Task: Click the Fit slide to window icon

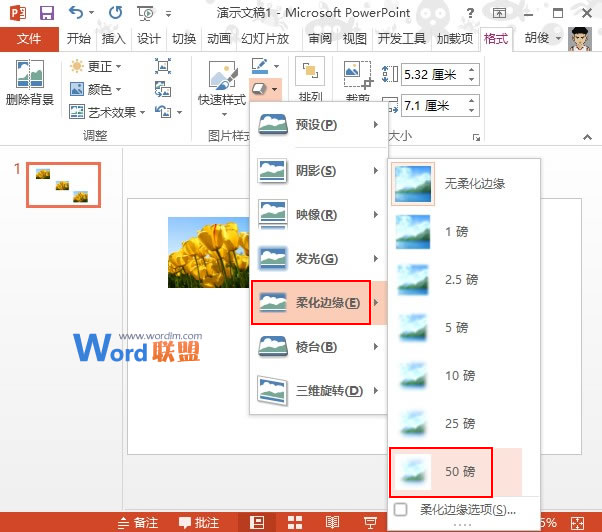Action: [577, 523]
